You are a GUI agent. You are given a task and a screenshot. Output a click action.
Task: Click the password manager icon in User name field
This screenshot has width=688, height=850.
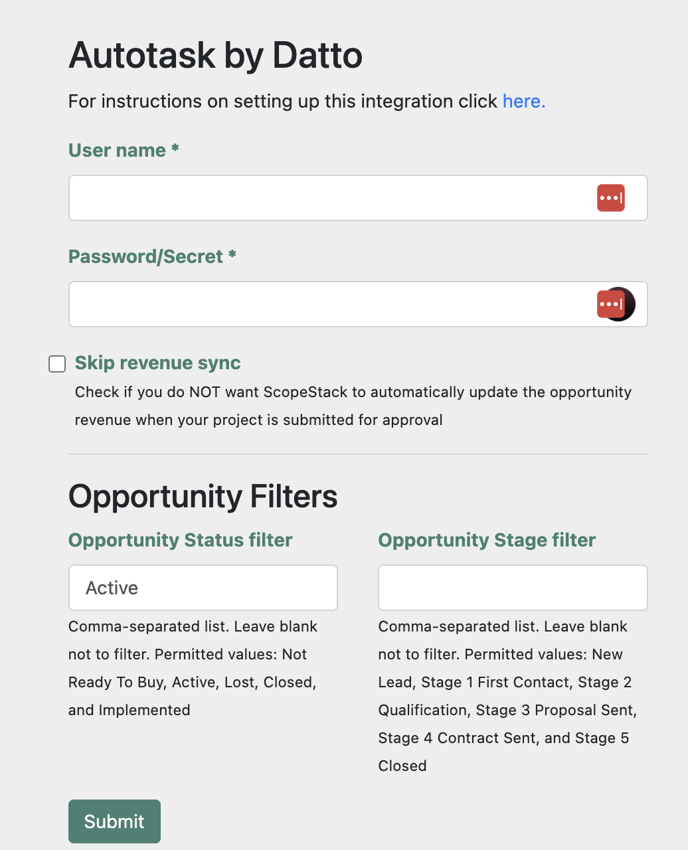tap(611, 198)
